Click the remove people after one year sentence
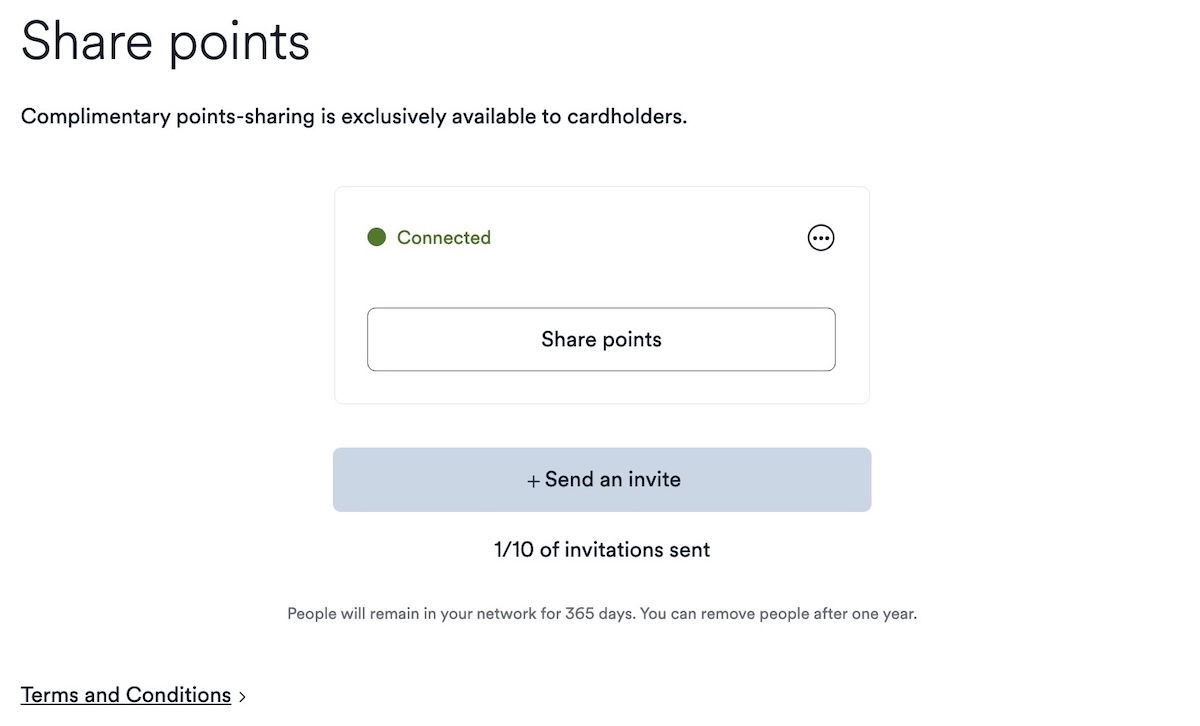Screen dimensions: 1200x726 pos(778,613)
